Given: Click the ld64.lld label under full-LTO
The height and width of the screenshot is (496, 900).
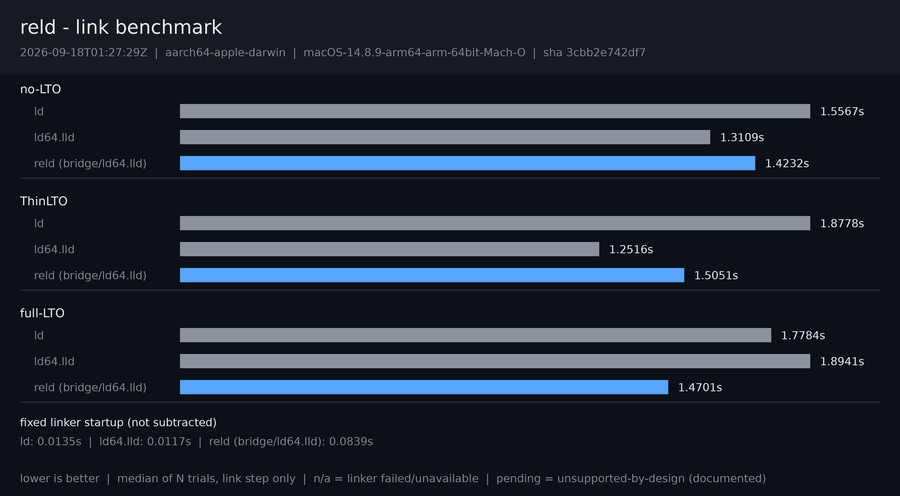Looking at the screenshot, I should click(x=54, y=361).
